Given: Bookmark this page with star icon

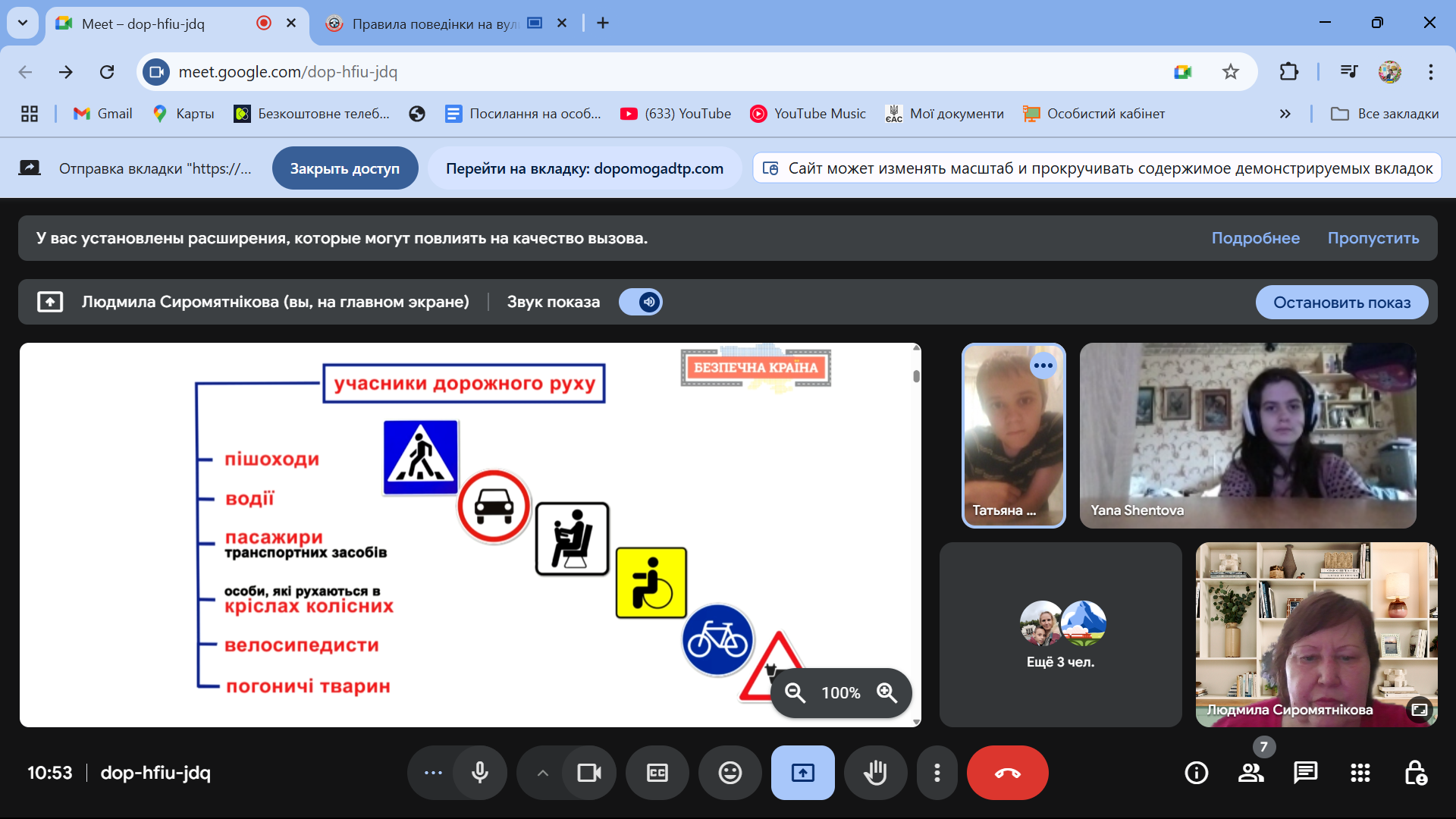Looking at the screenshot, I should [1230, 72].
